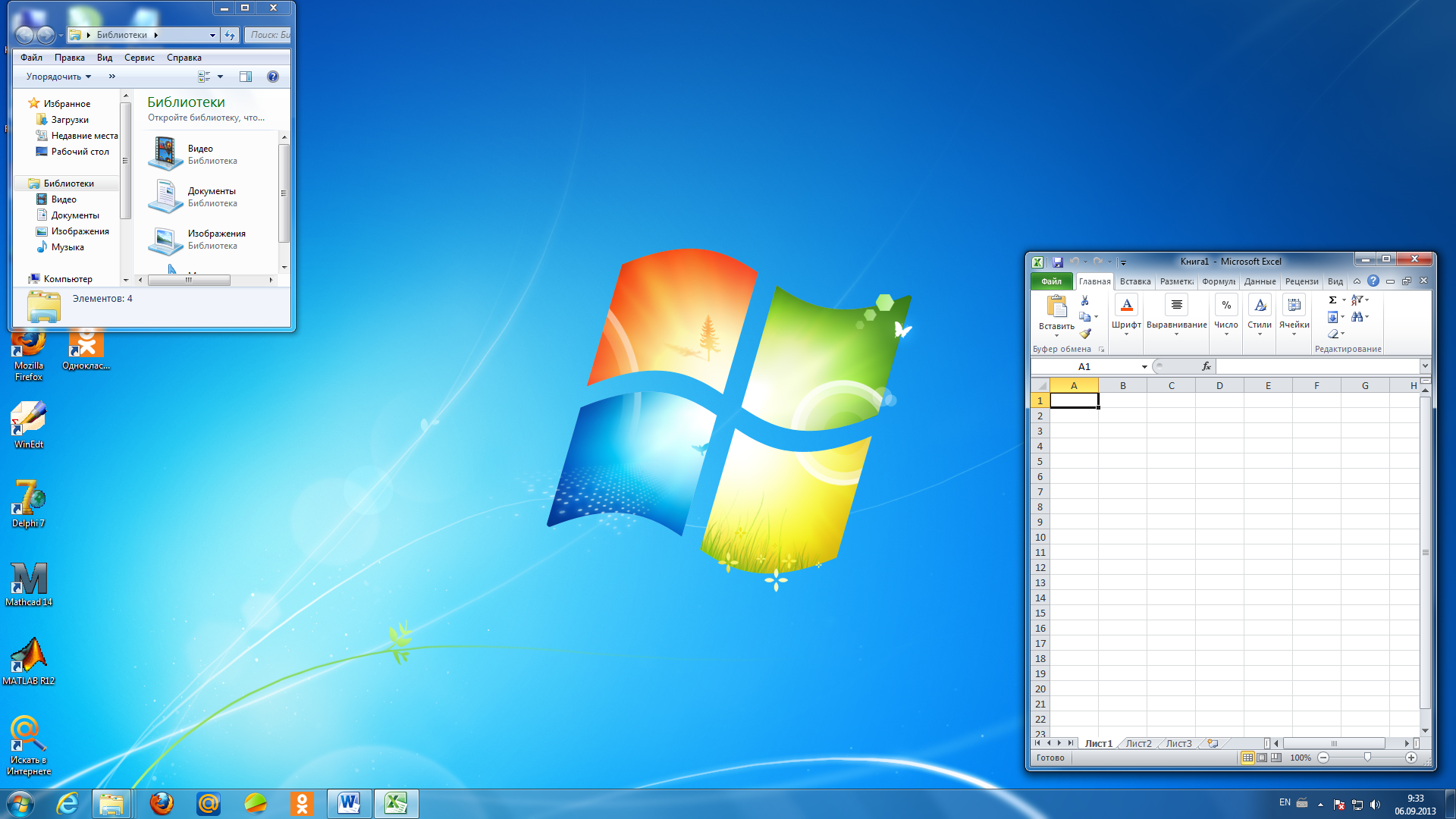Viewport: 1456px width, 819px height.
Task: Open the Файл tab in Excel
Action: [1051, 281]
